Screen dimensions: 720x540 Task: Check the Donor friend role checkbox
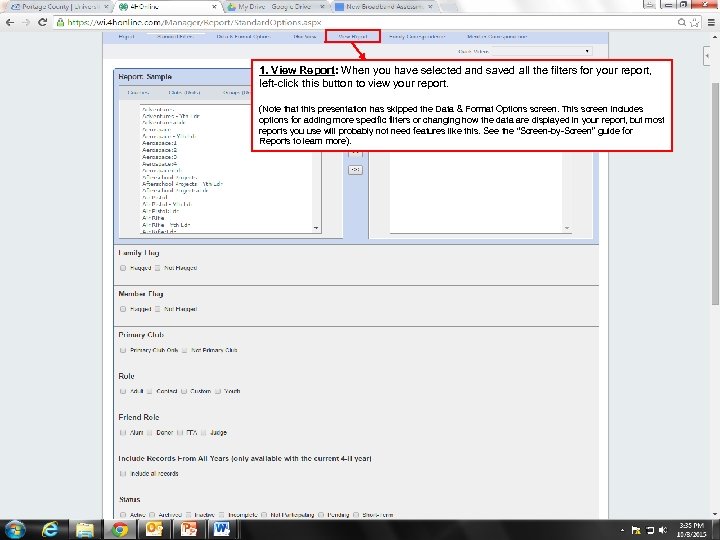149,433
